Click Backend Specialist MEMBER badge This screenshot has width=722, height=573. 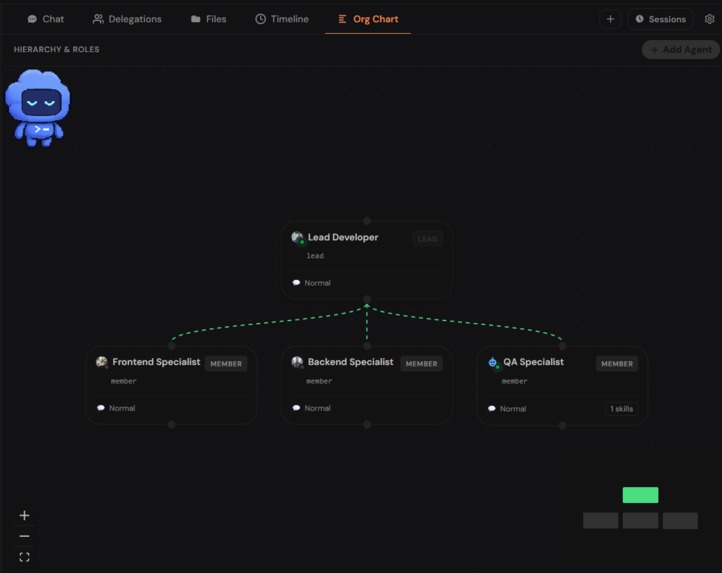(x=421, y=363)
